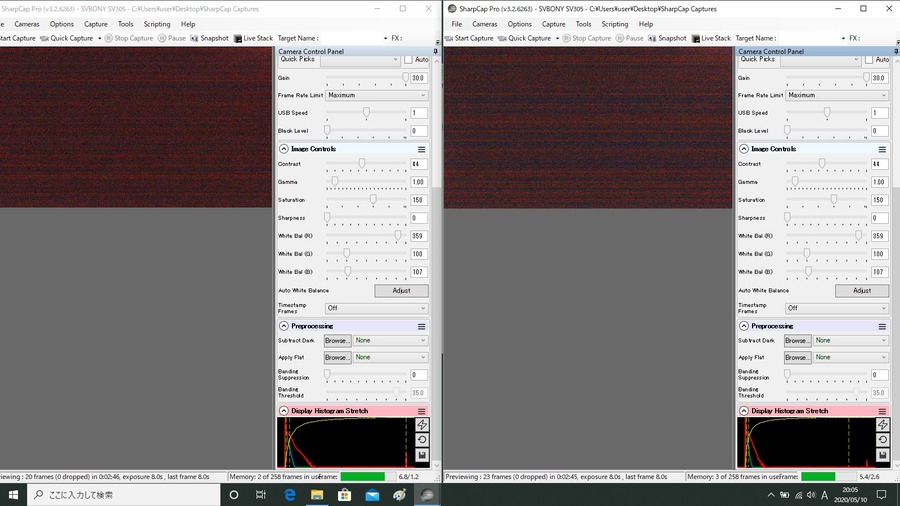Open Image Controls options menu, left window

click(421, 149)
